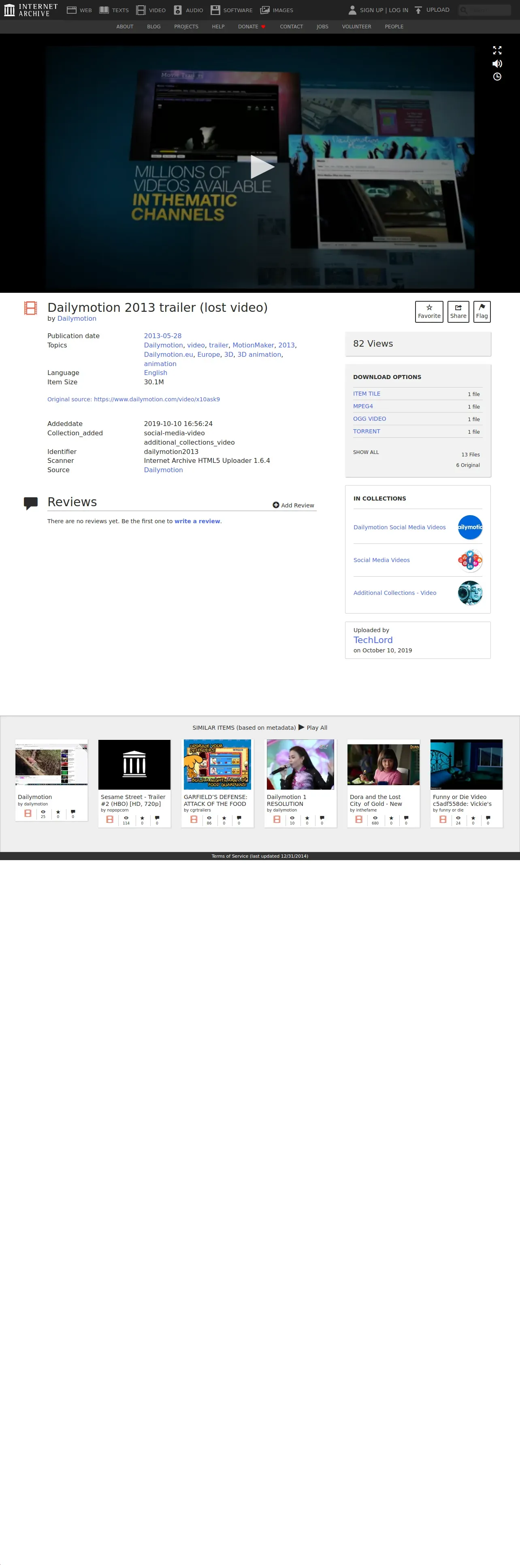Image resolution: width=520 pixels, height=1568 pixels.
Task: Play the Dailymotion trailer video
Action: point(262,167)
